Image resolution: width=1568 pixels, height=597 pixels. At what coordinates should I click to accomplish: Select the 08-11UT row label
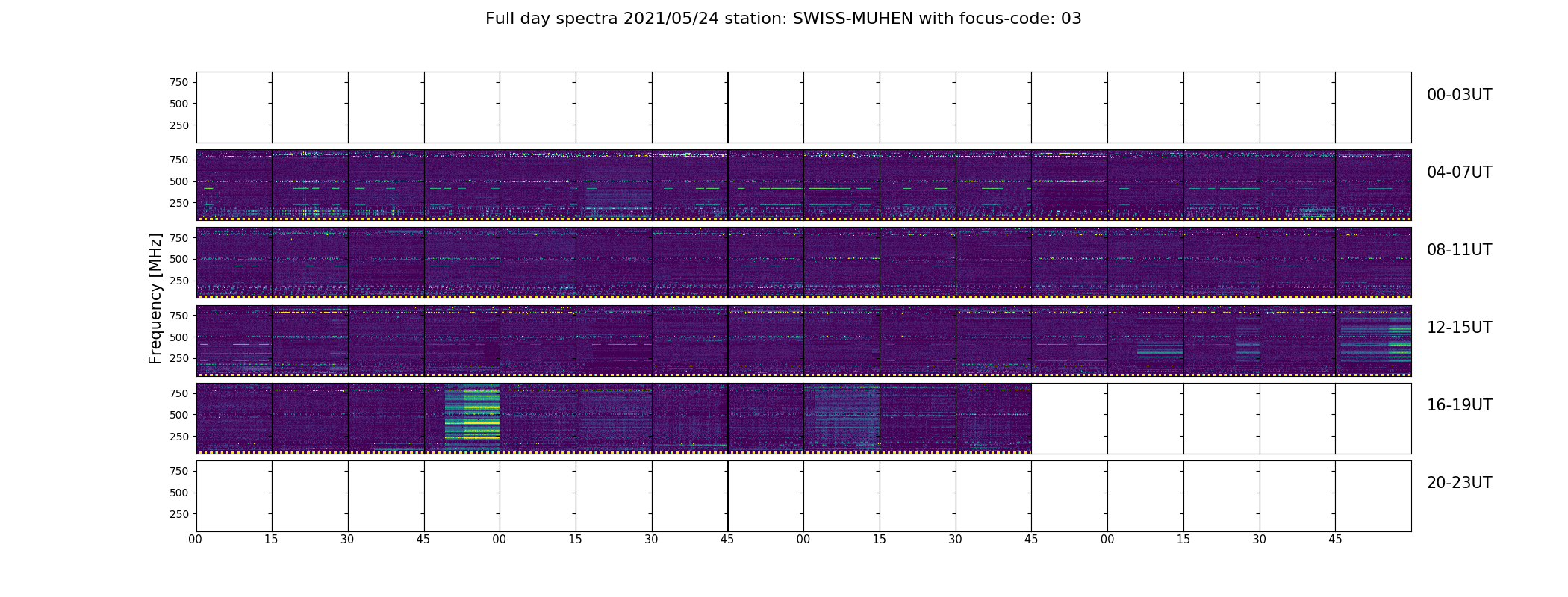tap(1459, 250)
